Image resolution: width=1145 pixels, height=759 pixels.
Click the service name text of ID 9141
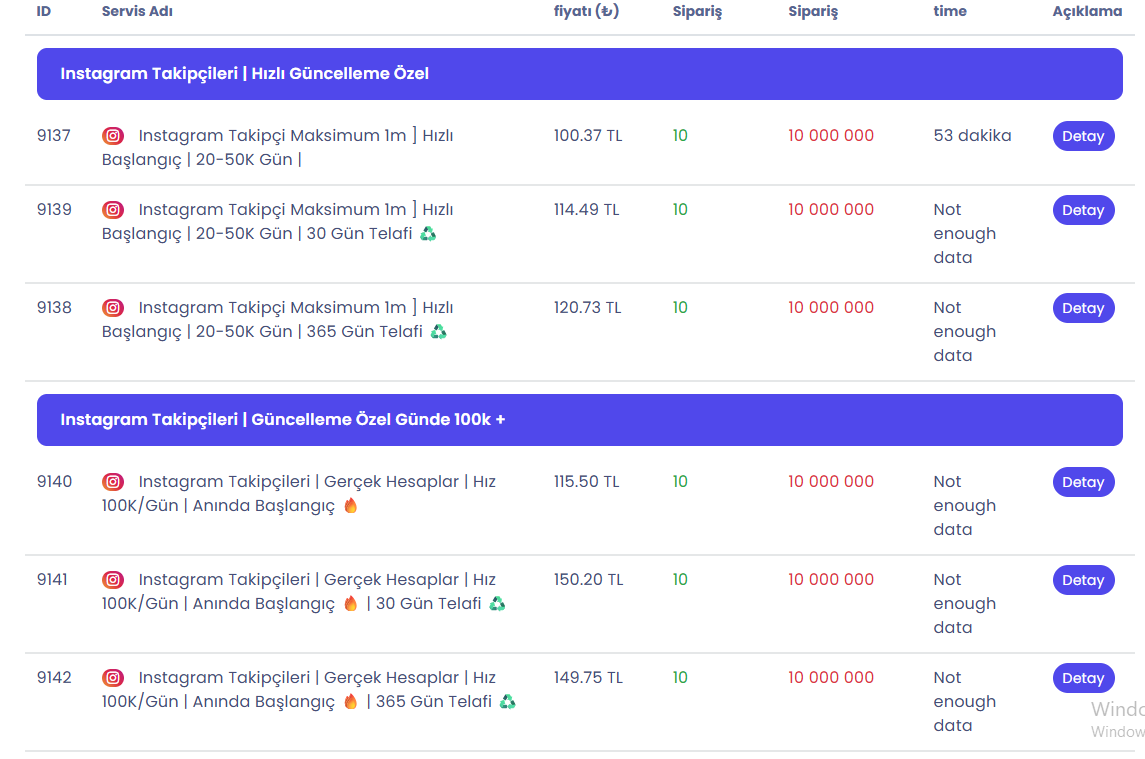click(304, 592)
